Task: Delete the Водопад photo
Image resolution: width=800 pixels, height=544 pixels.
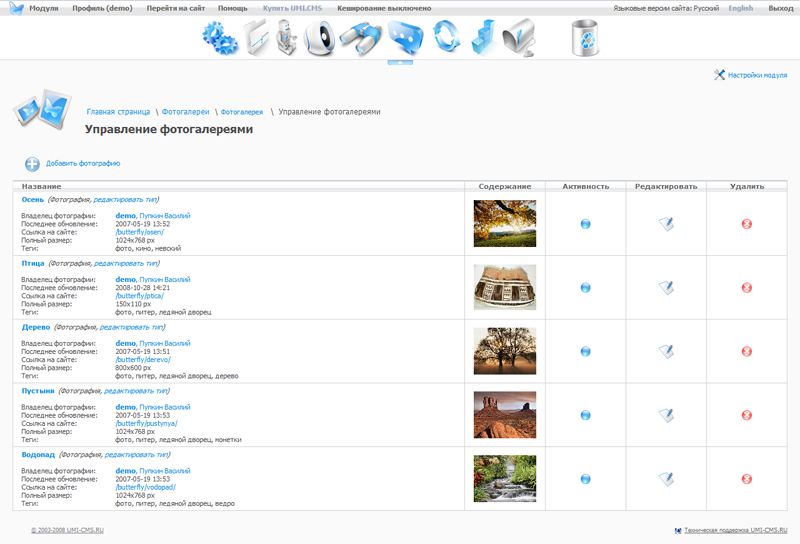Action: 746,479
